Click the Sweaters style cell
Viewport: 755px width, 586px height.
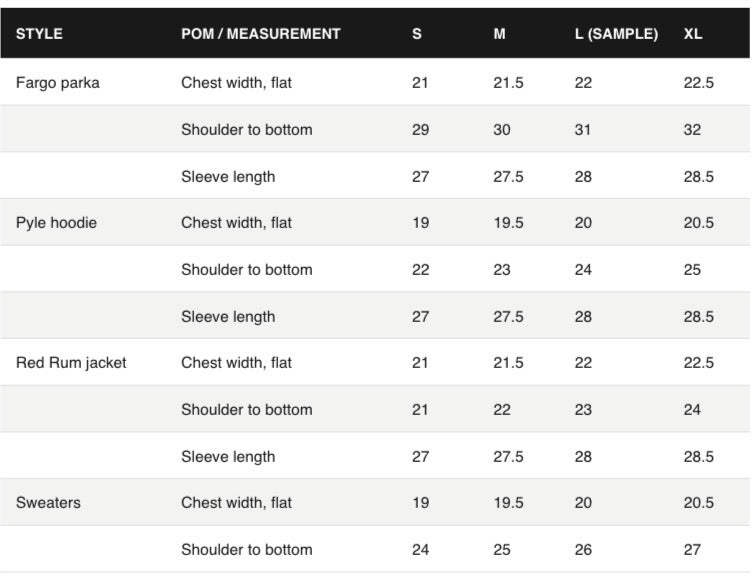point(48,503)
